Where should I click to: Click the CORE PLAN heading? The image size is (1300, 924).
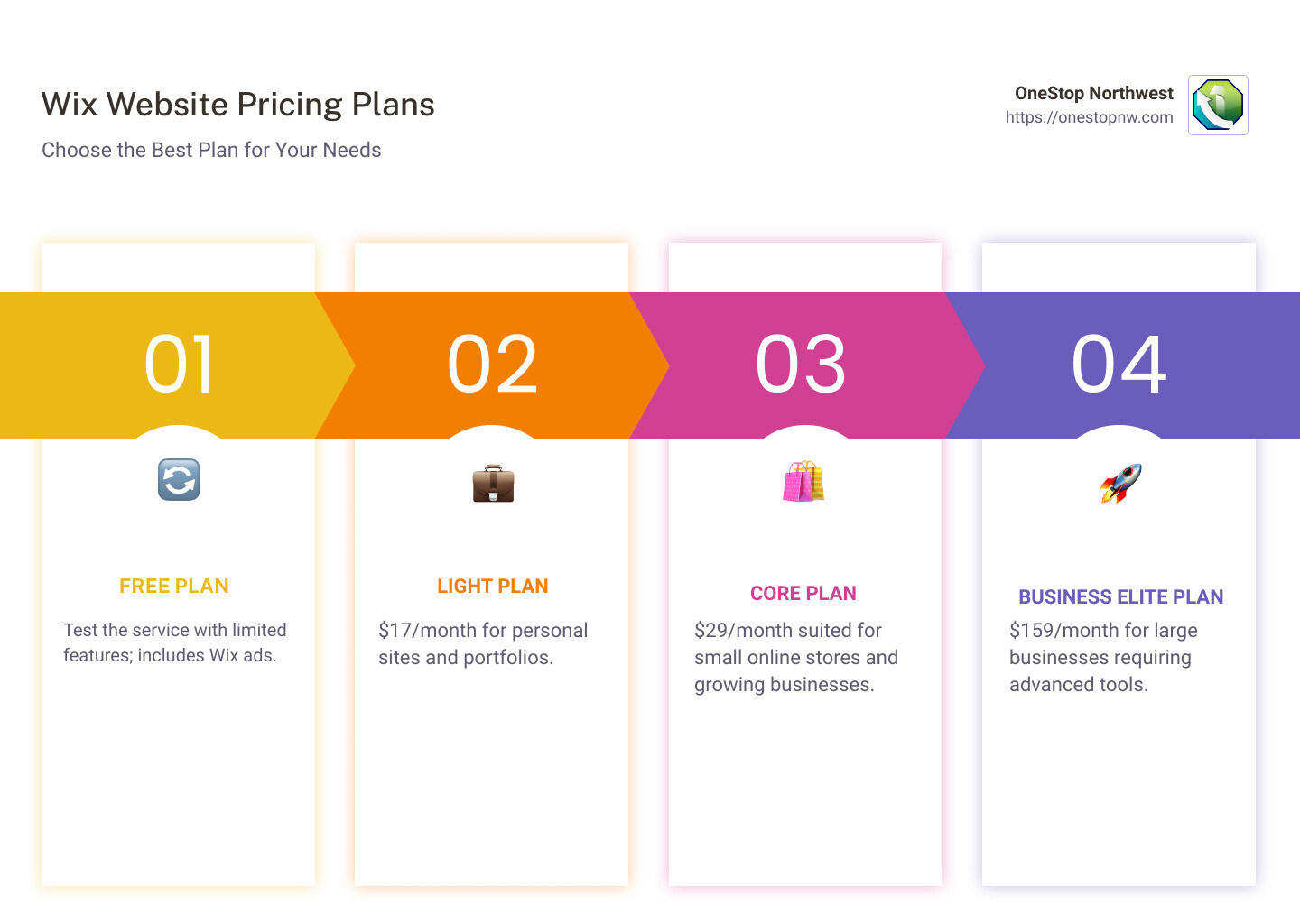click(803, 594)
